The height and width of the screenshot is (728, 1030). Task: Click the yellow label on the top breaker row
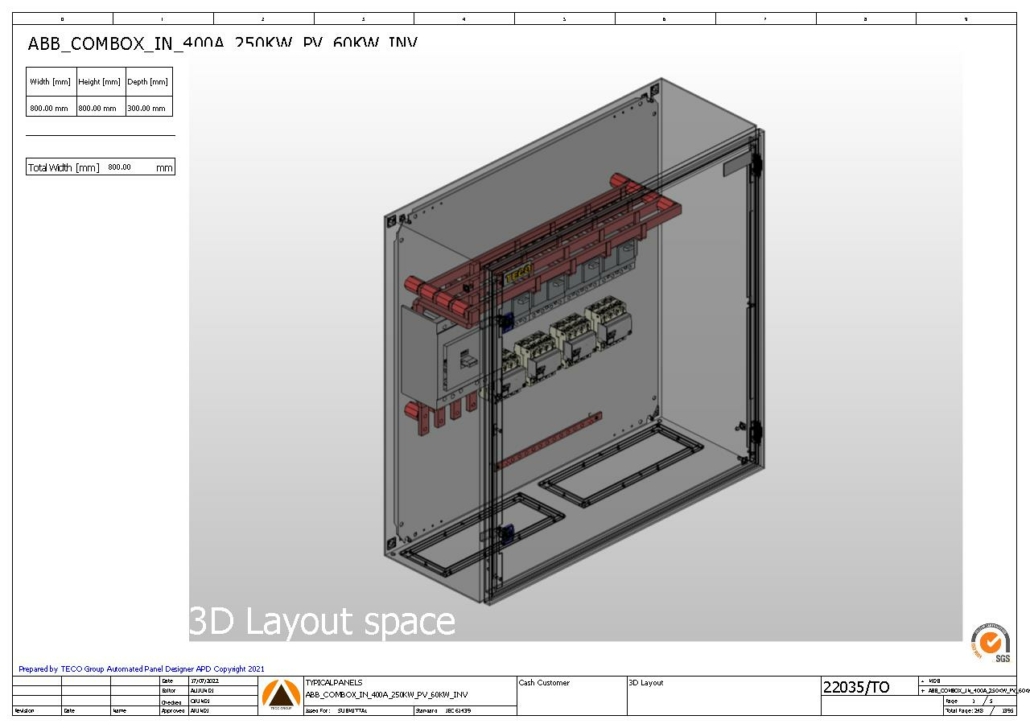(x=519, y=274)
